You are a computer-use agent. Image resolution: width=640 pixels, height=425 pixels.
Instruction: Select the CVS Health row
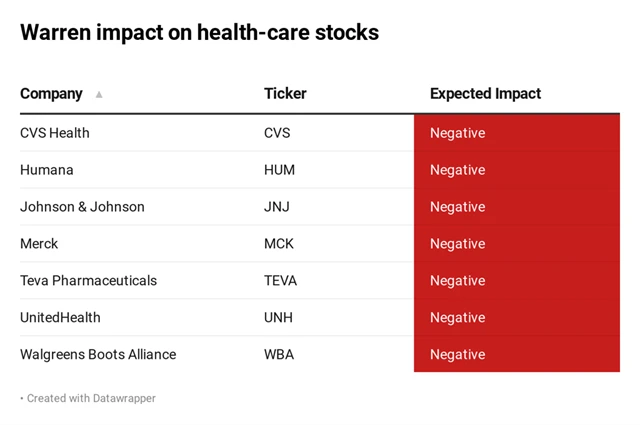(x=55, y=133)
